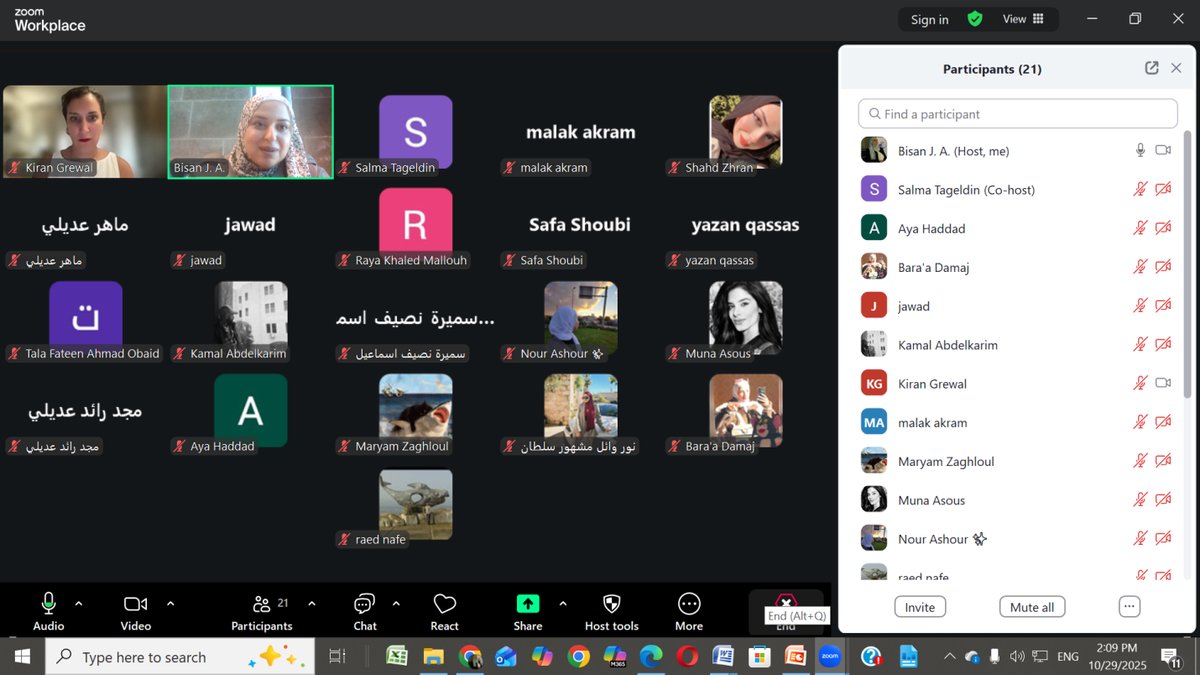Click the green Share screen icon

click(527, 604)
